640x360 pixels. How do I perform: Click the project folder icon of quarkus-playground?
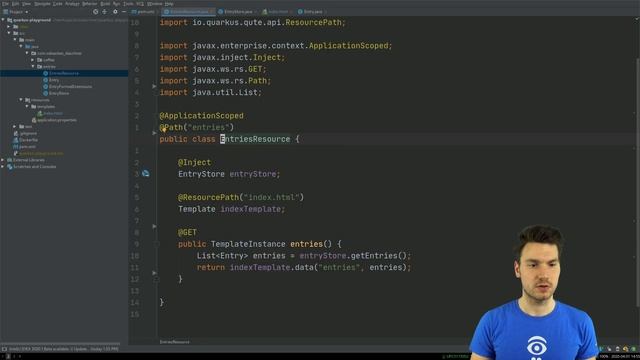tap(9, 20)
